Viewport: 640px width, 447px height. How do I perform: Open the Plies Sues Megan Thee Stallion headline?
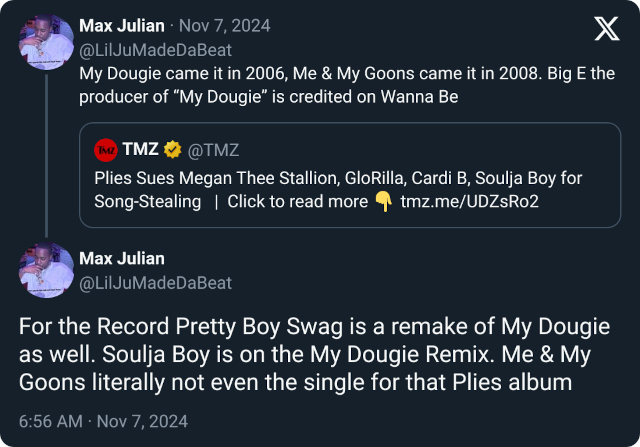pyautogui.click(x=338, y=178)
